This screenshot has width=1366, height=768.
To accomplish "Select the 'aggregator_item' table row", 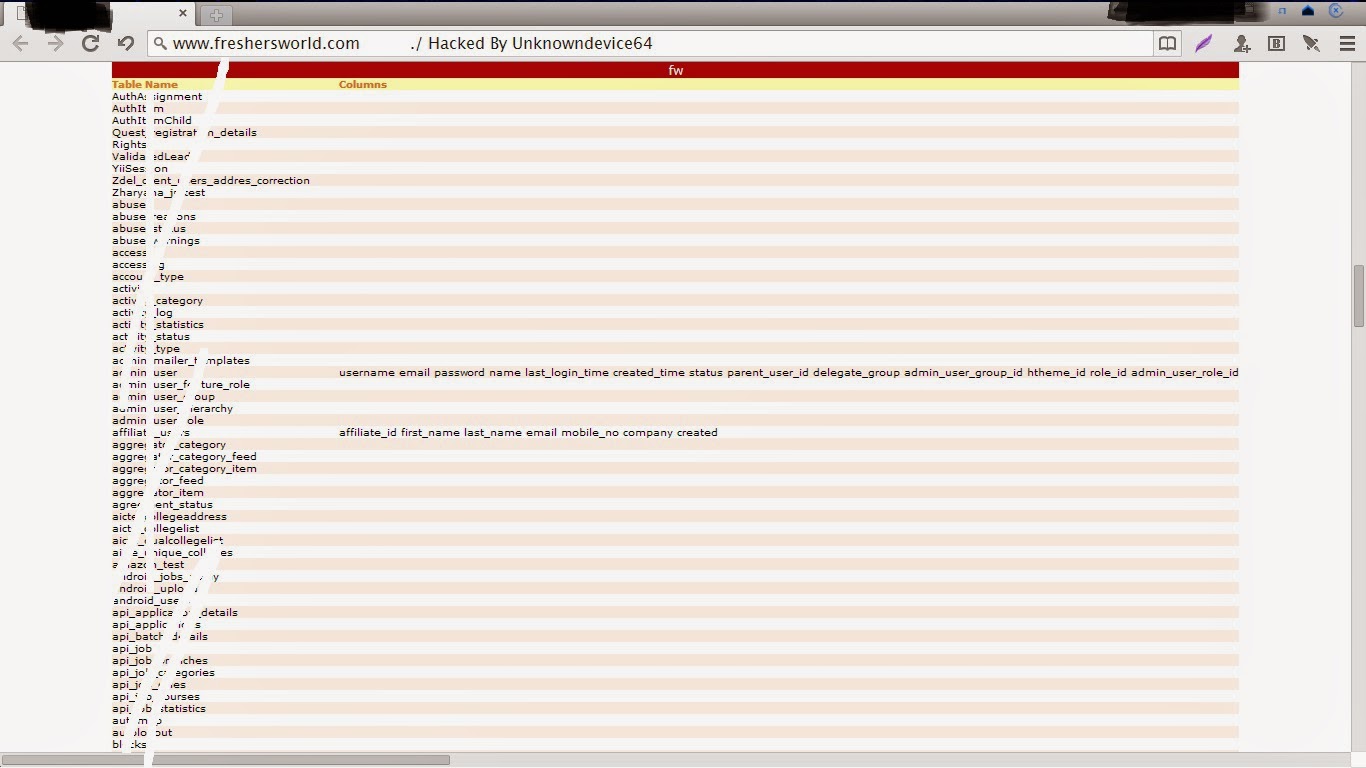I will (675, 493).
